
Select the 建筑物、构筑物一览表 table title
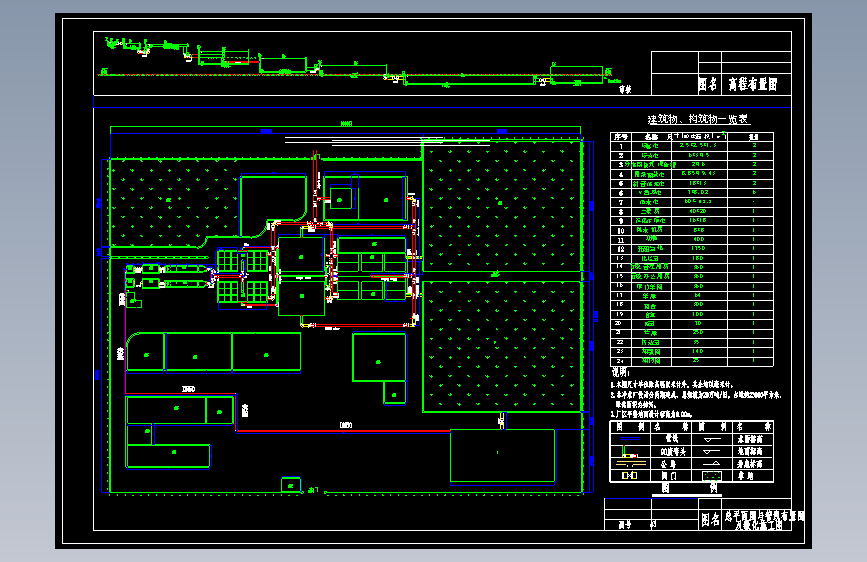point(698,119)
